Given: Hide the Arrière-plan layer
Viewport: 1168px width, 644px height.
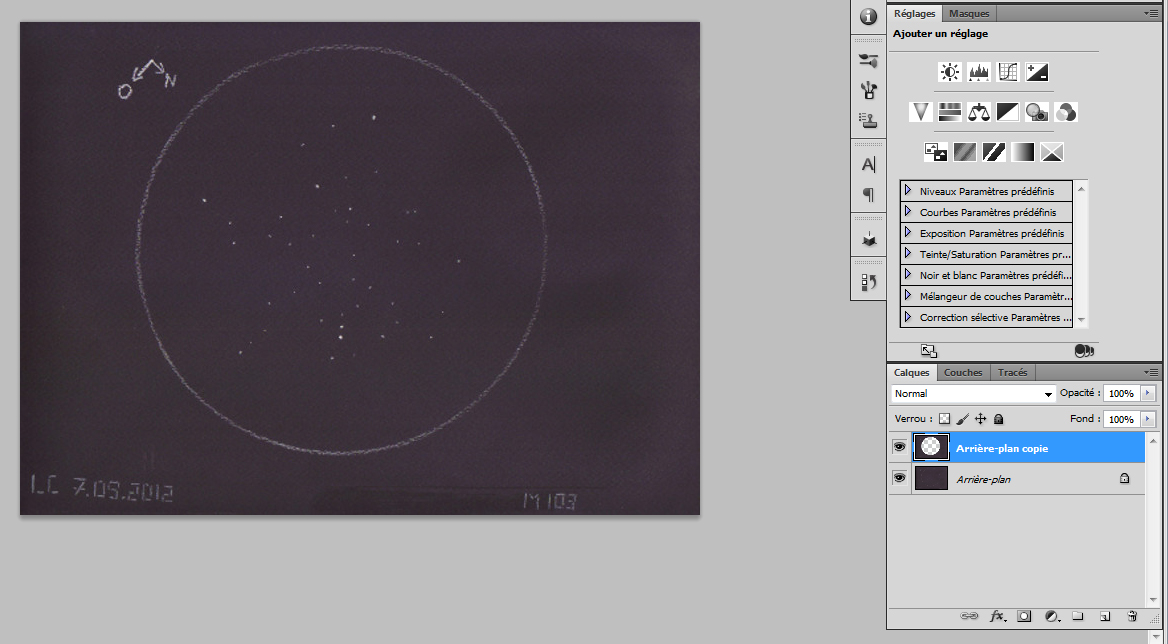Looking at the screenshot, I should (x=900, y=478).
